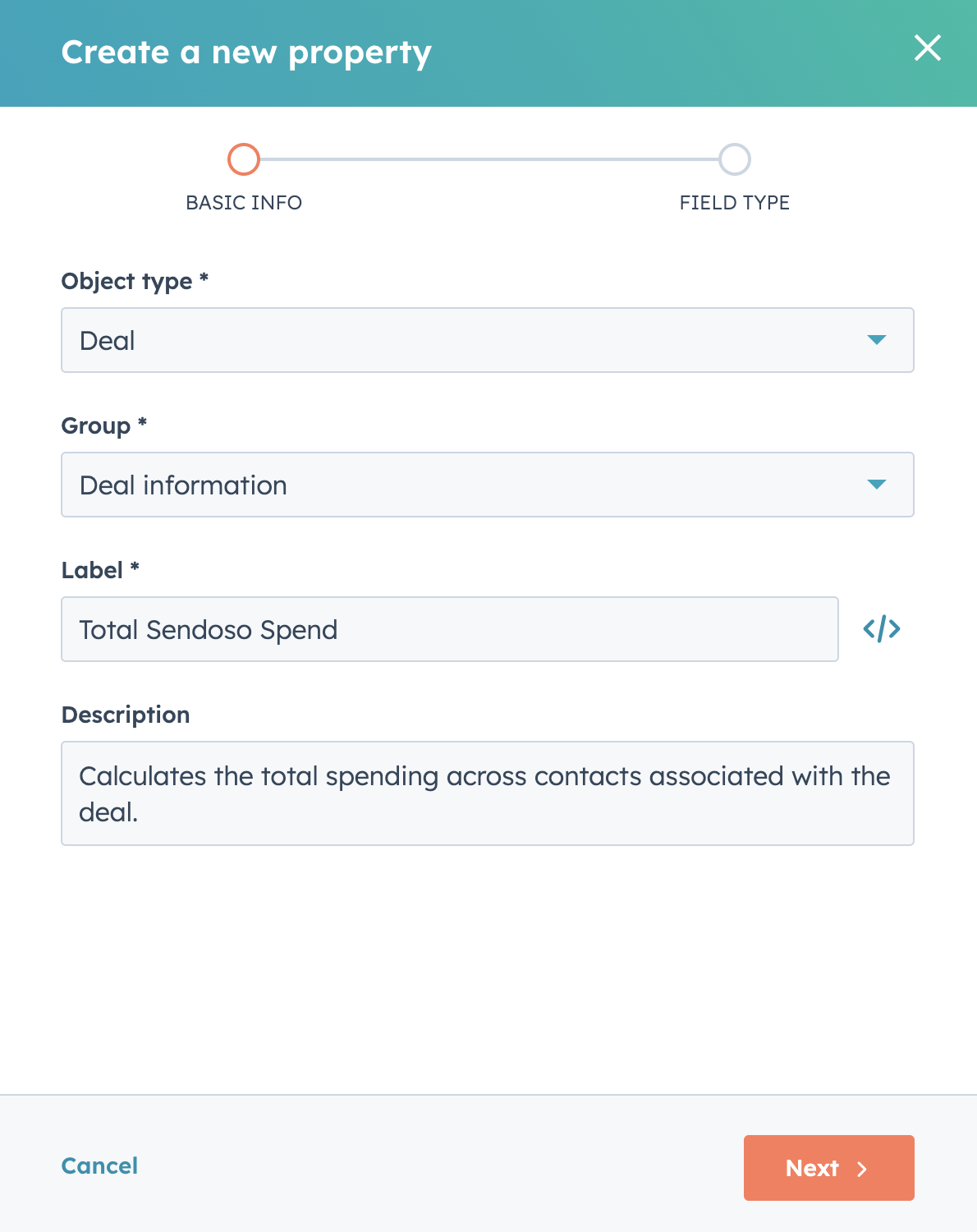Click the Cancel link
The width and height of the screenshot is (977, 1232).
[99, 1165]
